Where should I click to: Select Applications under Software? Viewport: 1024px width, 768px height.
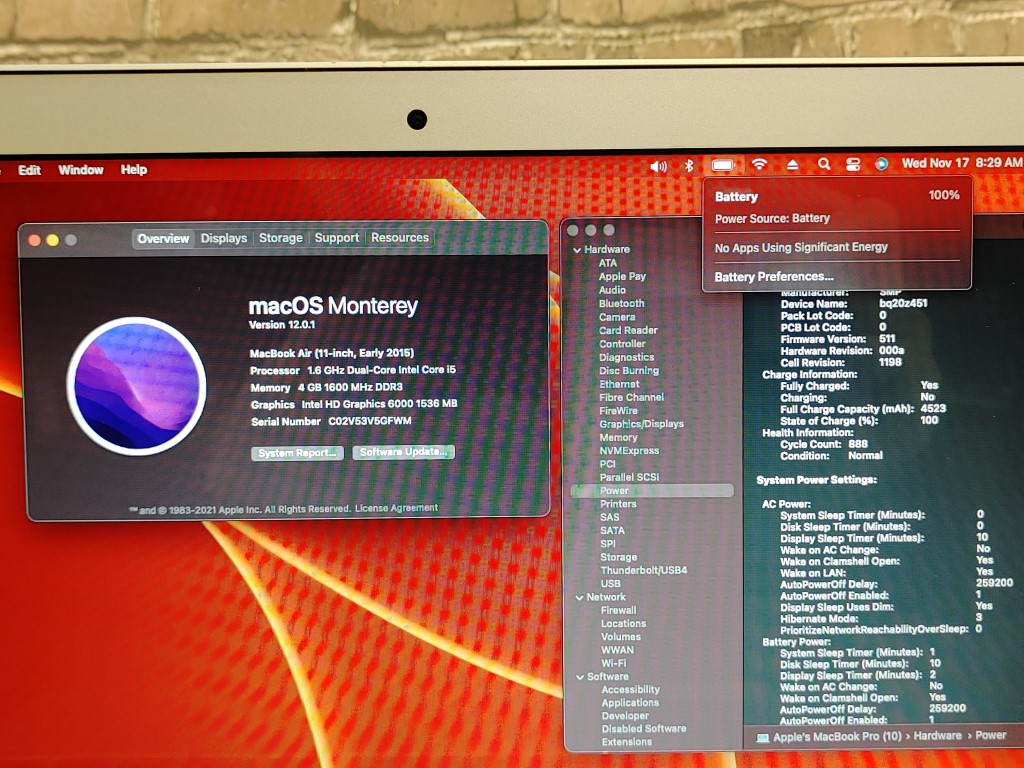pyautogui.click(x=630, y=703)
